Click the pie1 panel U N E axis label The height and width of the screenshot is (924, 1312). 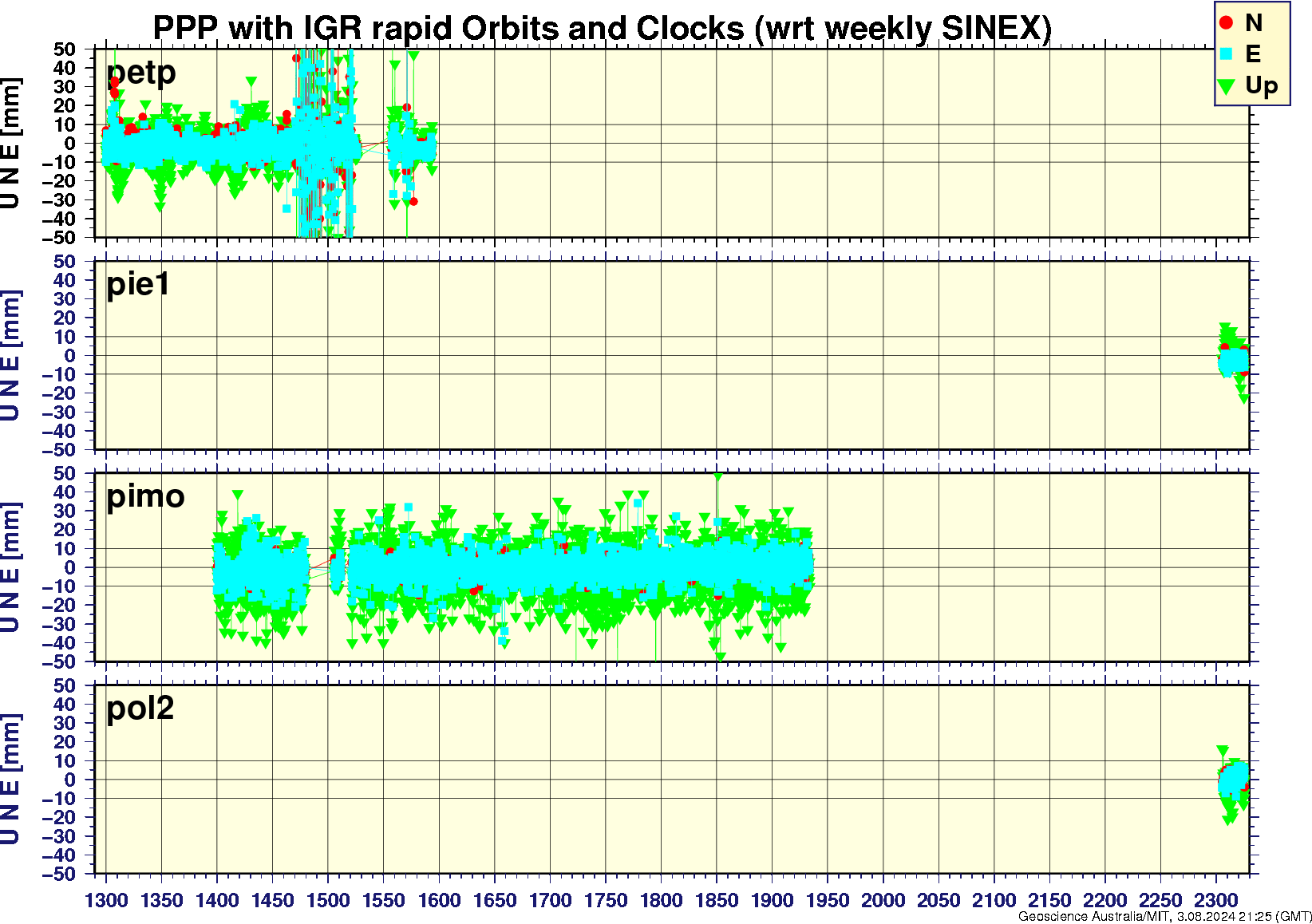click(x=10, y=355)
